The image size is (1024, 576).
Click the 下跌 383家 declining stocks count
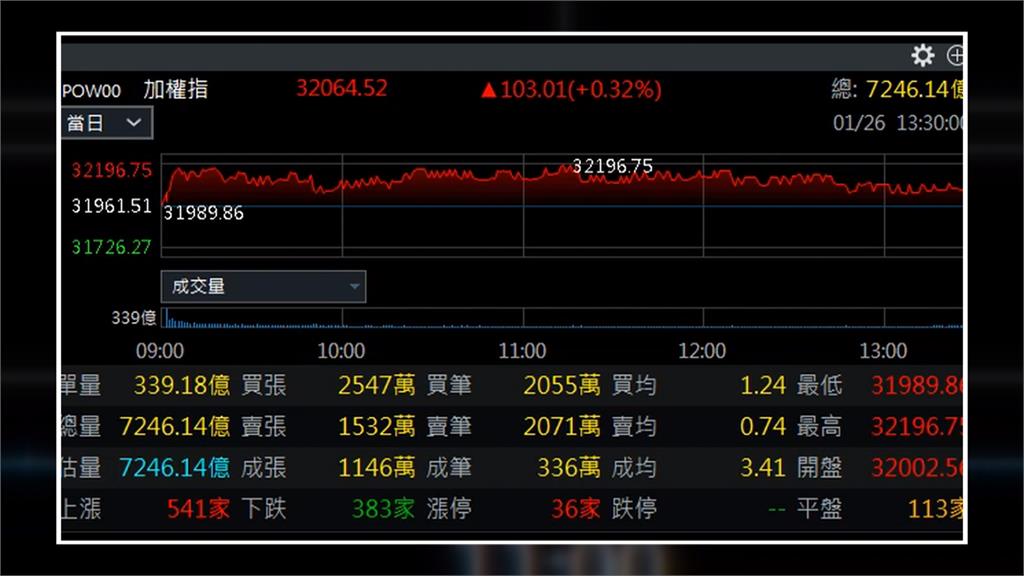(x=386, y=509)
